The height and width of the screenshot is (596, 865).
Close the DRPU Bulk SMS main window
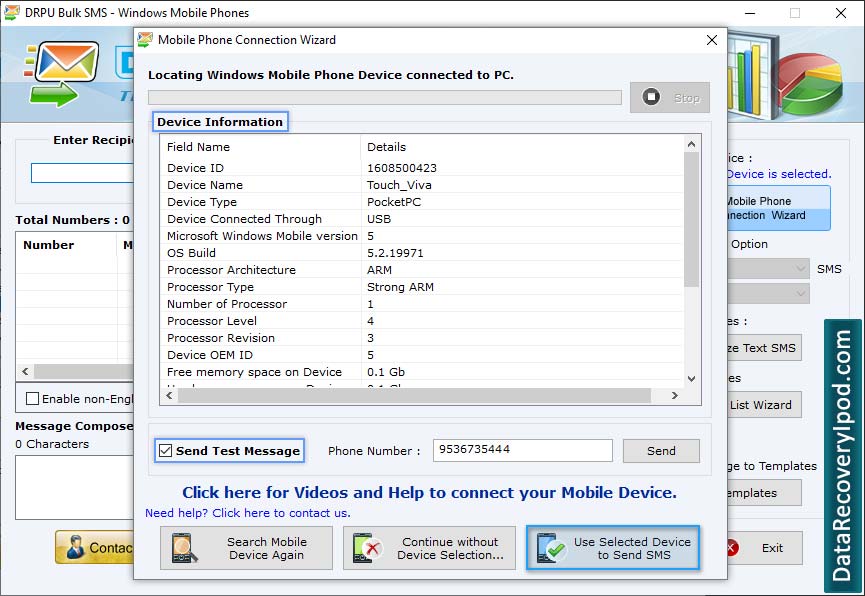click(840, 13)
